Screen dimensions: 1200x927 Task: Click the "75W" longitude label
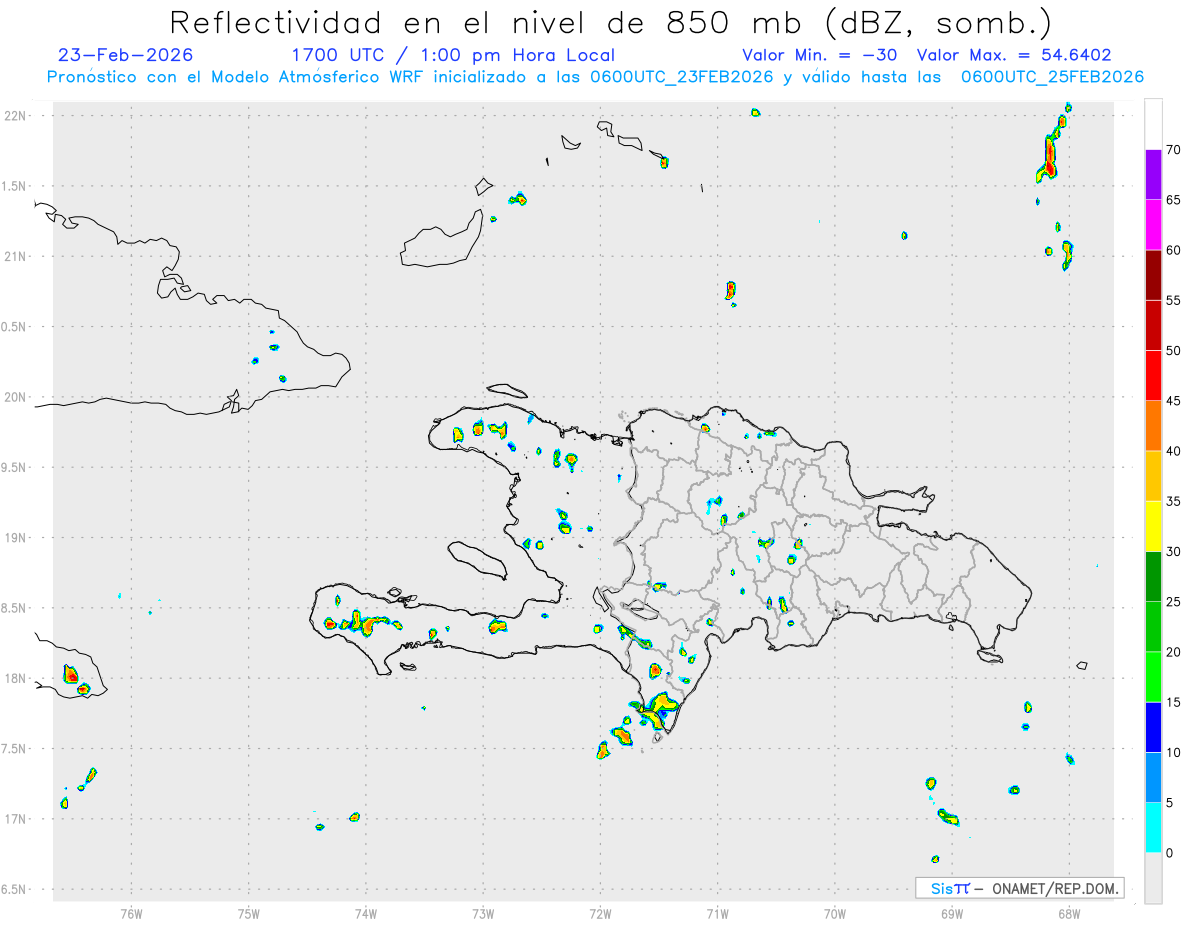pos(249,914)
